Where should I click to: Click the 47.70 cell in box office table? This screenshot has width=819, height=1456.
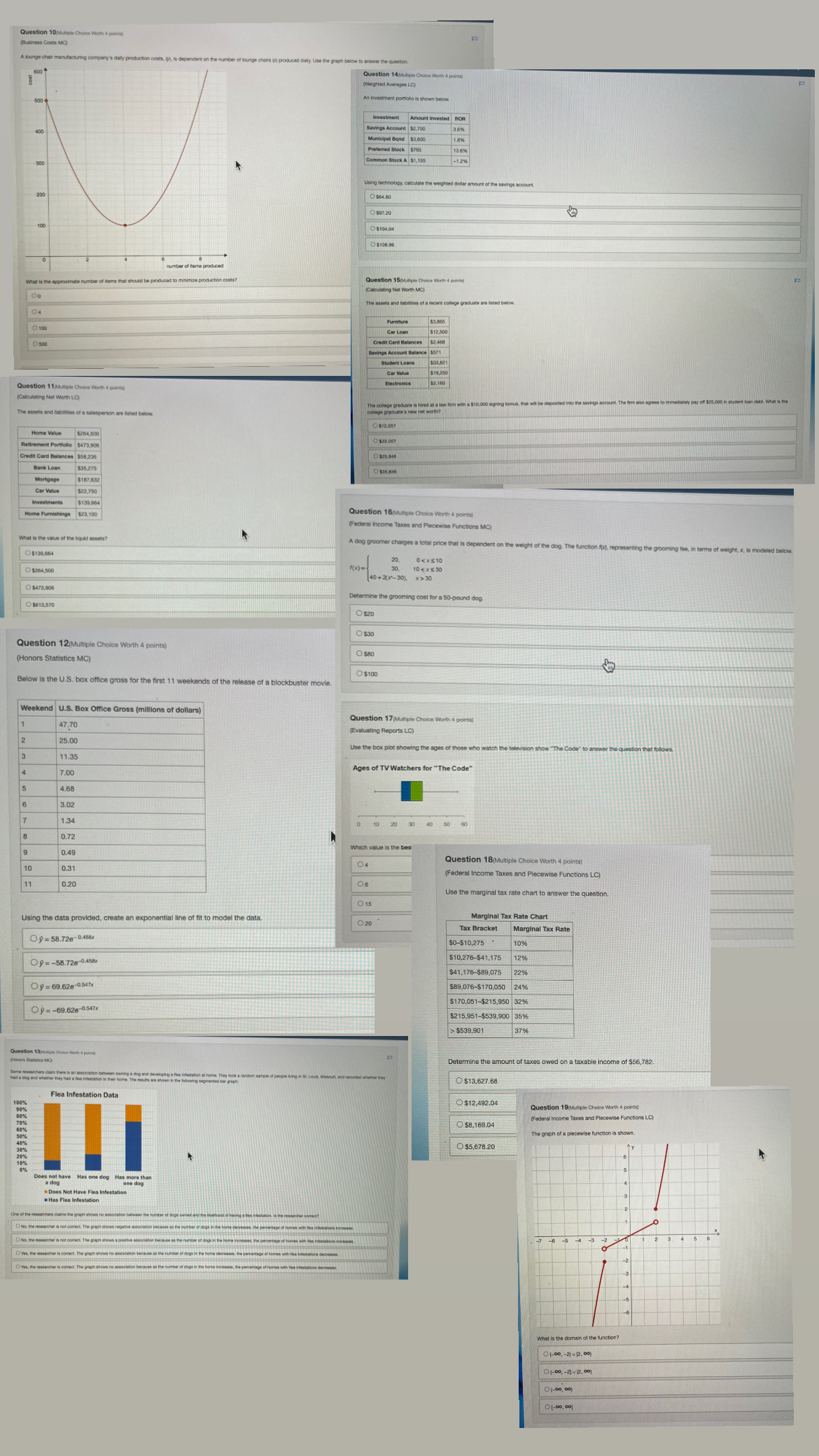[x=131, y=724]
